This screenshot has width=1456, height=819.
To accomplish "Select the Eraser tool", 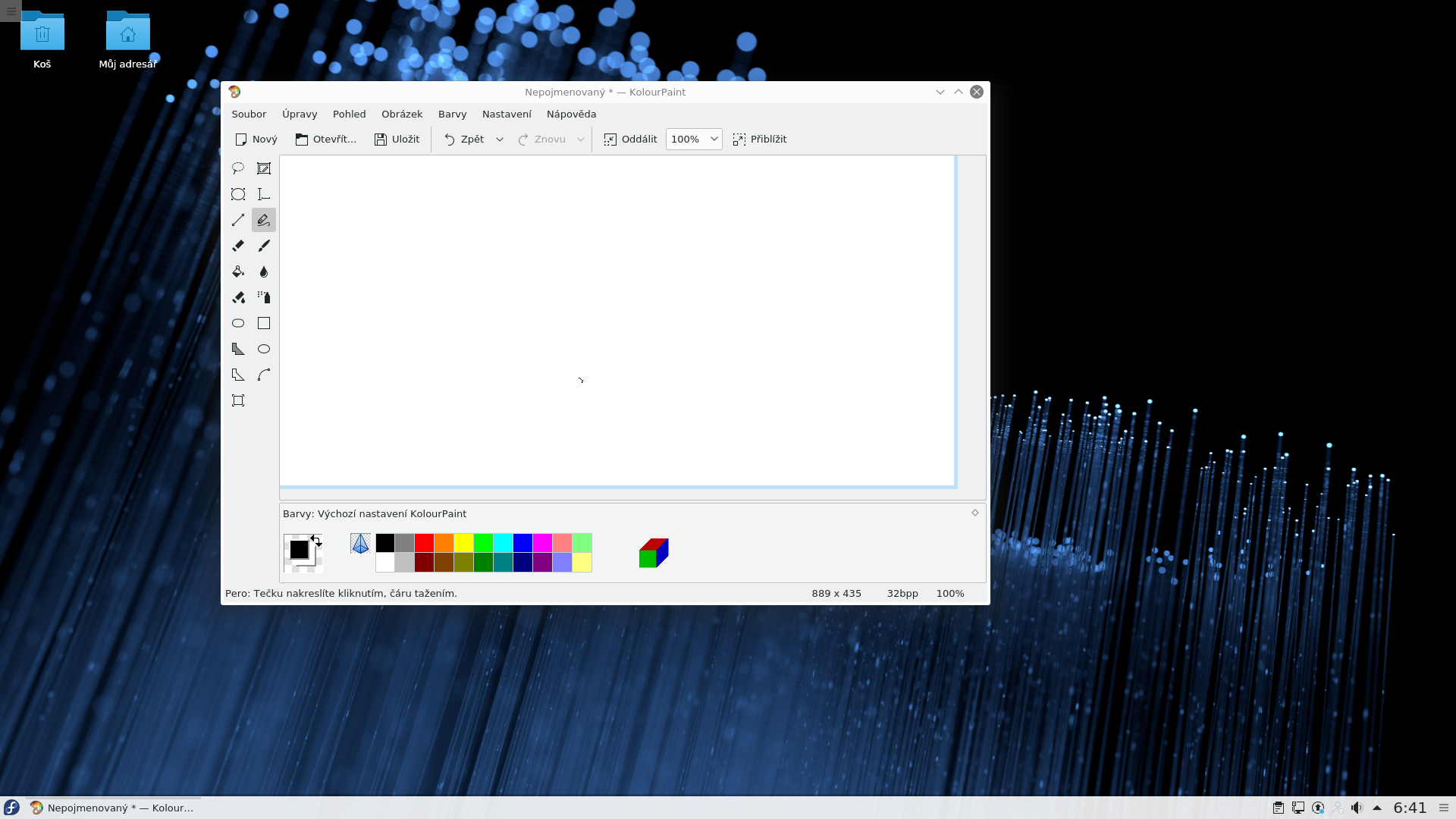I will (238, 246).
